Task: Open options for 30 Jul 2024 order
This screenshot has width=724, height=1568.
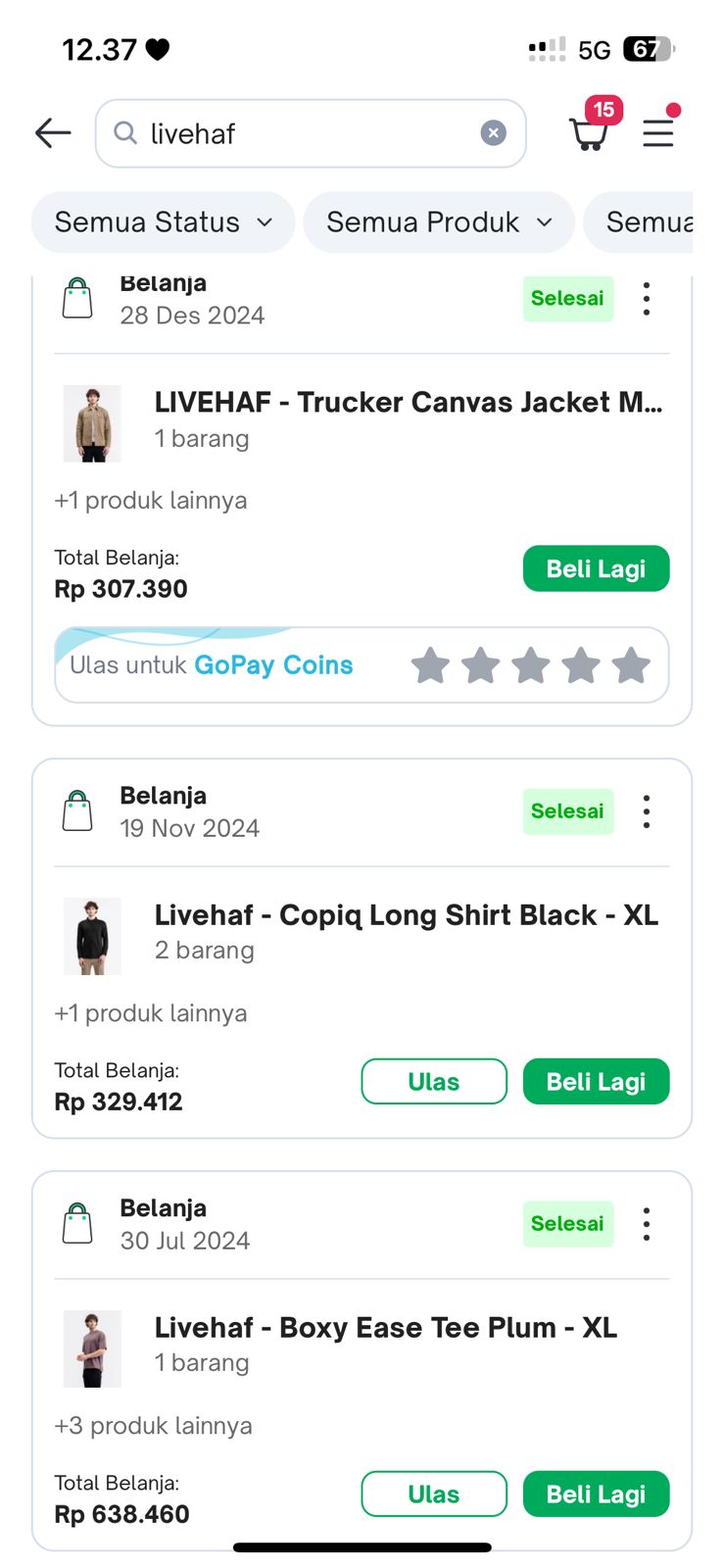Action: click(647, 1224)
